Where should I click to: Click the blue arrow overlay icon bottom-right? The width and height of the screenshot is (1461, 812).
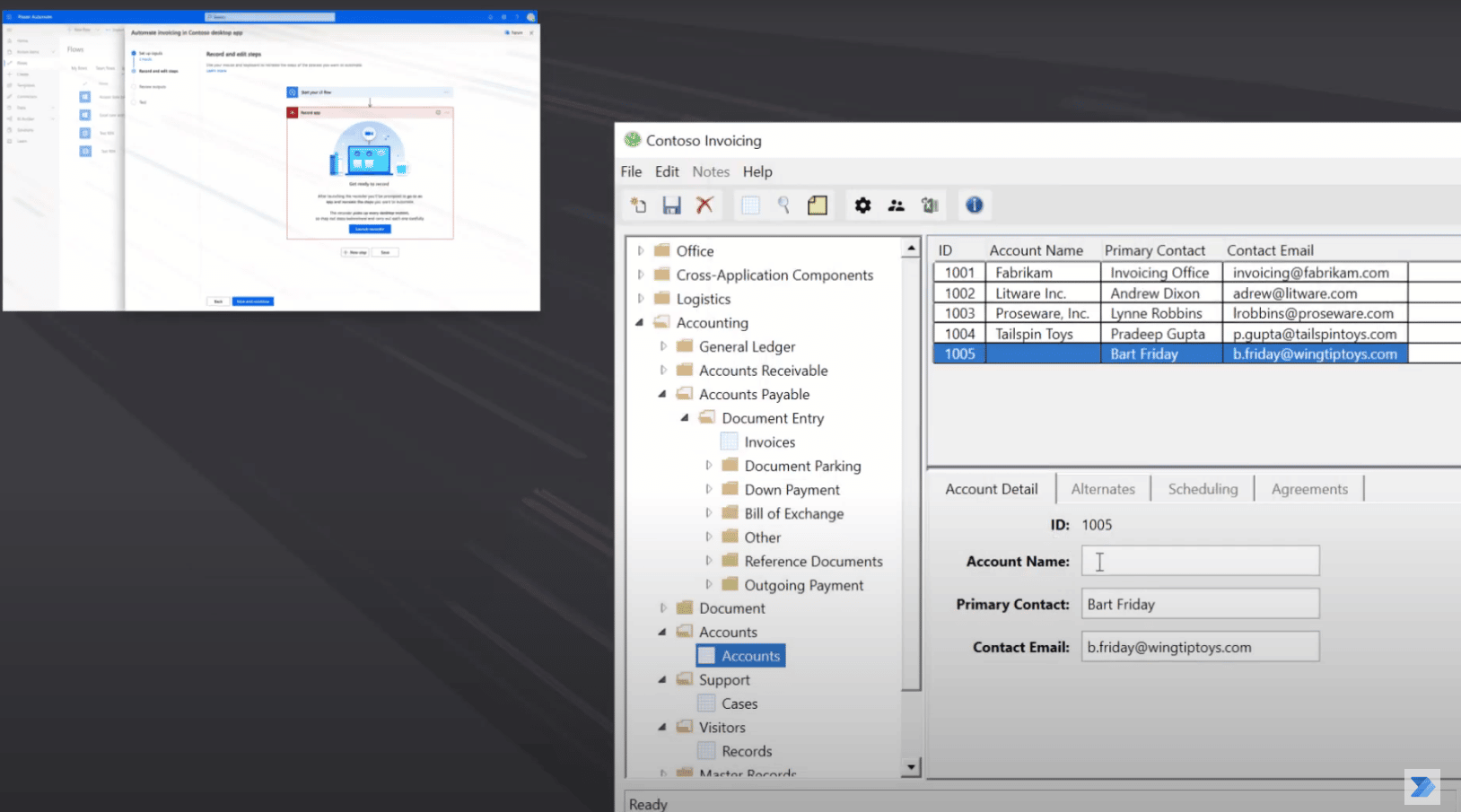tap(1422, 787)
